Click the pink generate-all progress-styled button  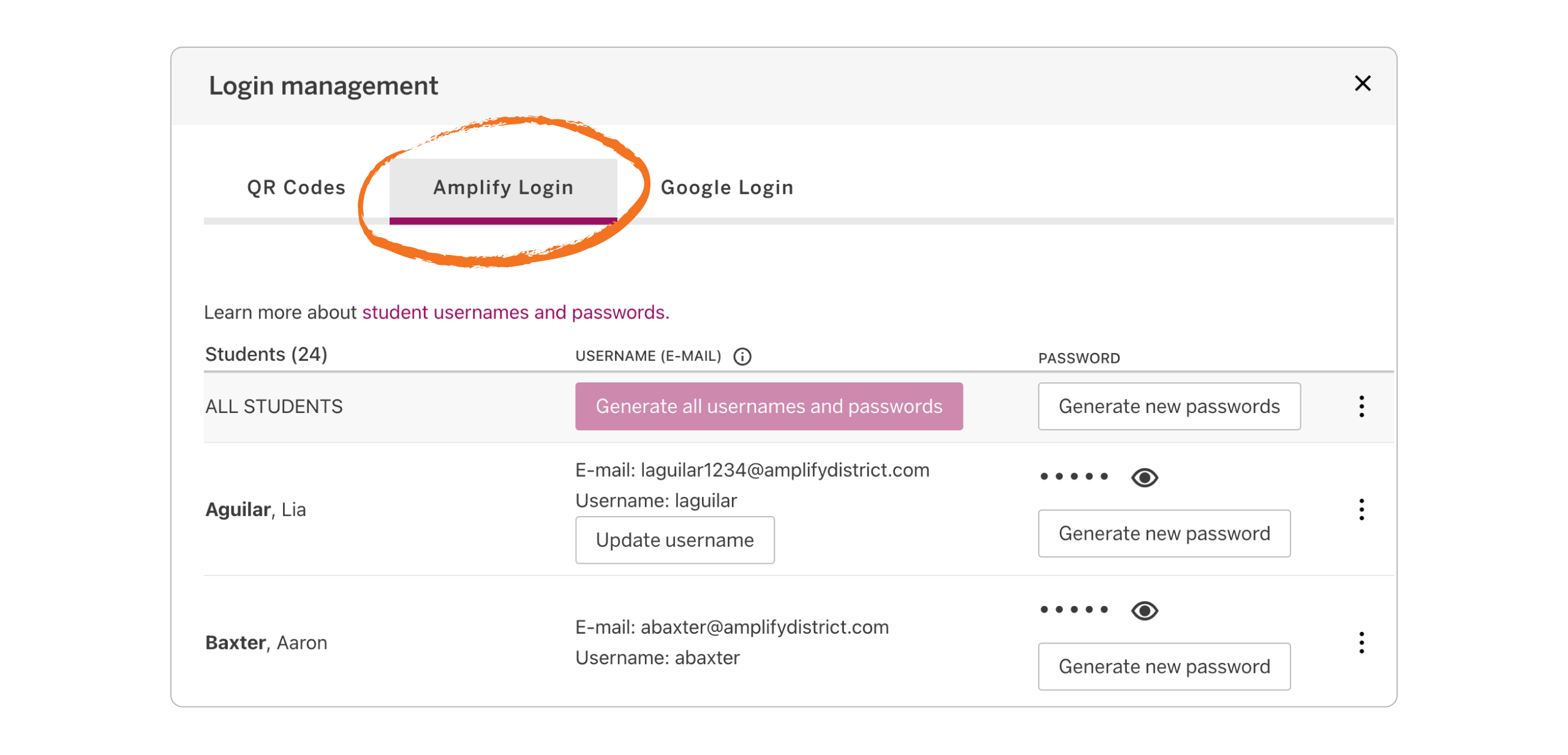[769, 406]
